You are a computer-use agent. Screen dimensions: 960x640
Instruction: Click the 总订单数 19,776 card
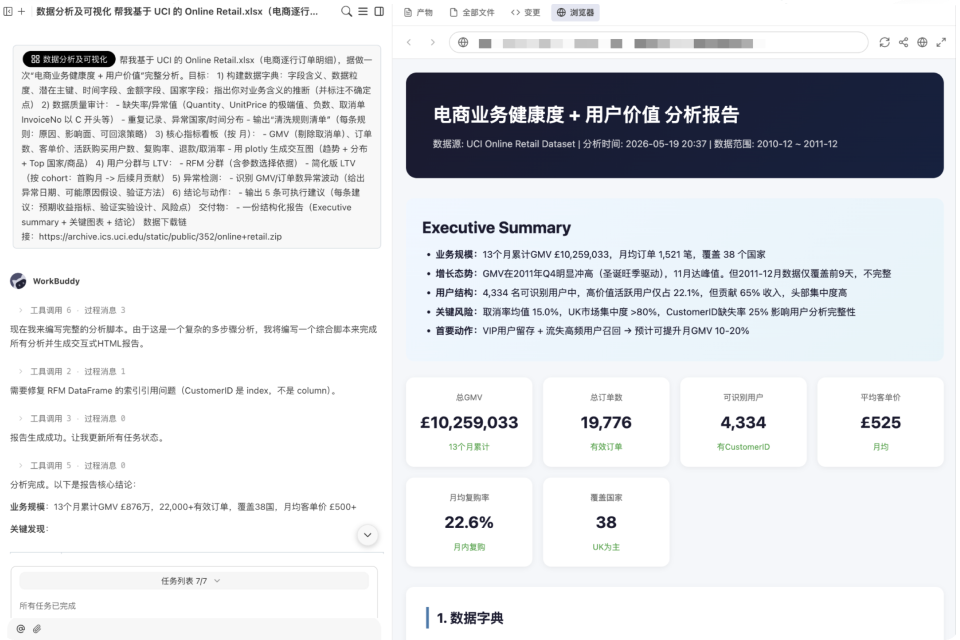[x=606, y=423]
